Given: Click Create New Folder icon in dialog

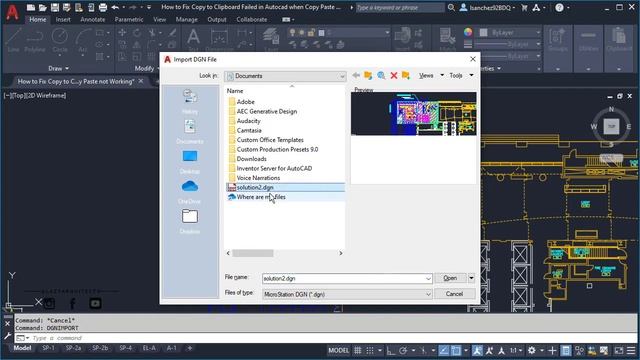Looking at the screenshot, I should (406, 76).
